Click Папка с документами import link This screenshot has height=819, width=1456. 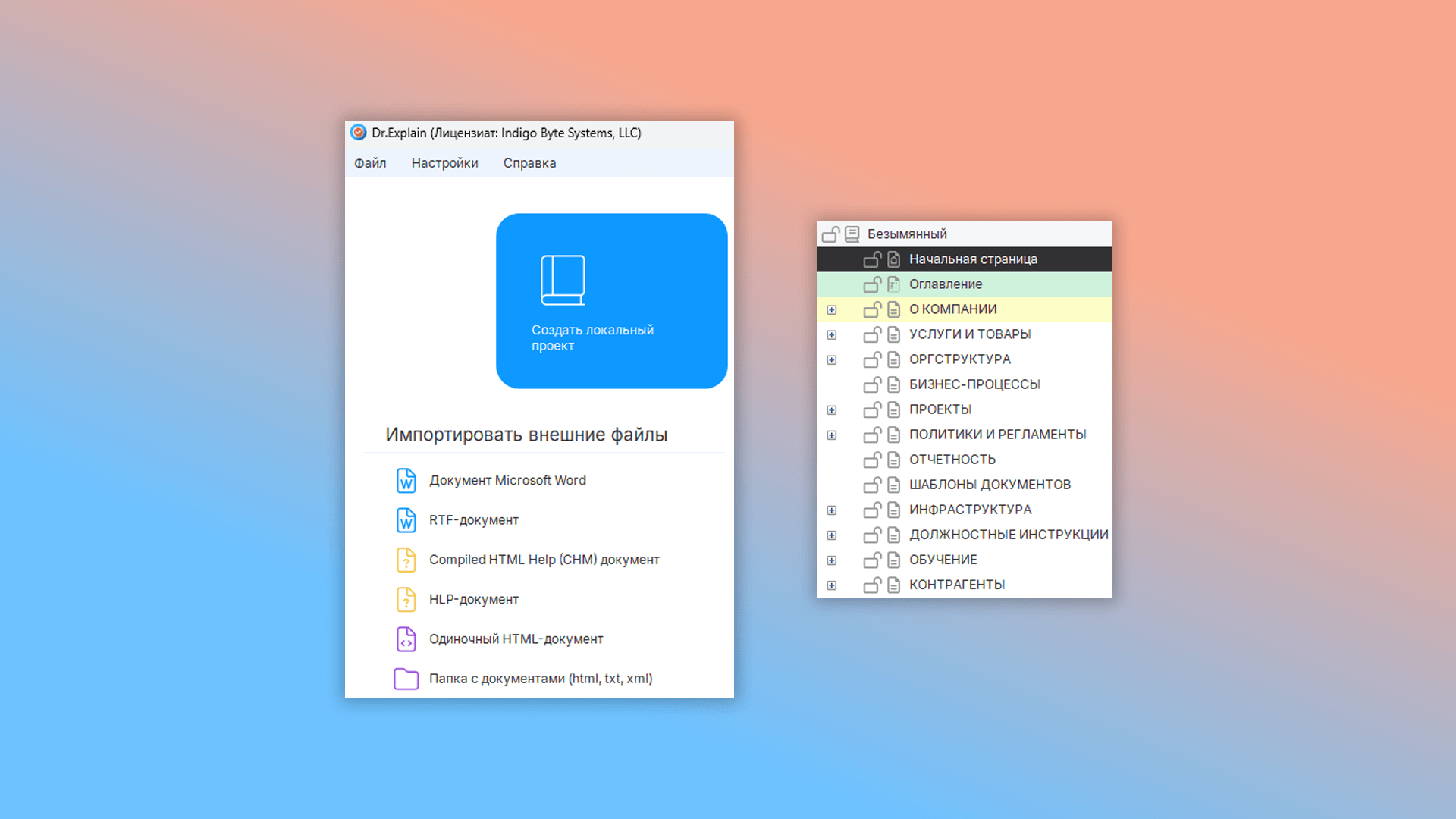540,679
